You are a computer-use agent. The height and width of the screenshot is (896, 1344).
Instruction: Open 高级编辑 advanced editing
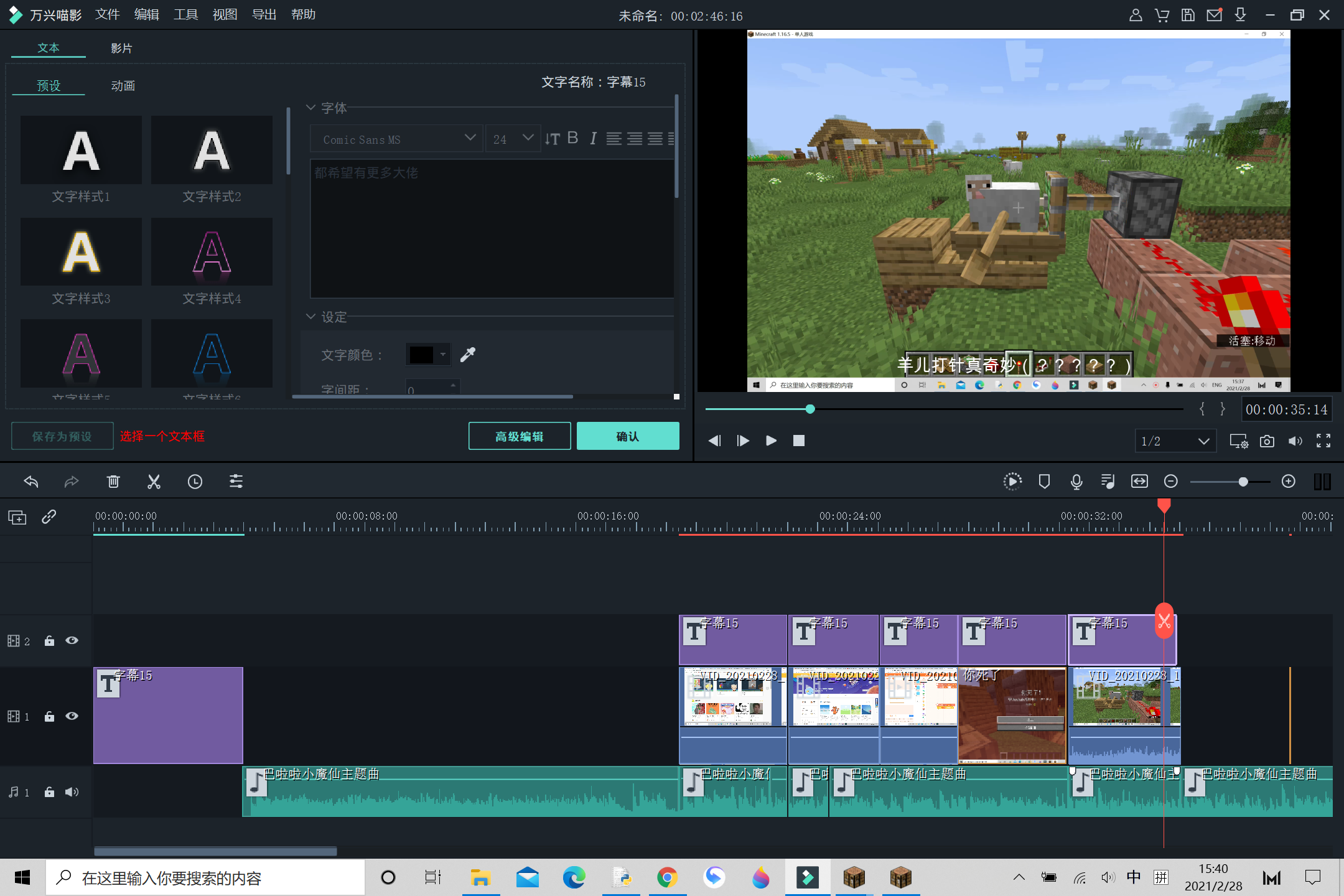tap(520, 436)
